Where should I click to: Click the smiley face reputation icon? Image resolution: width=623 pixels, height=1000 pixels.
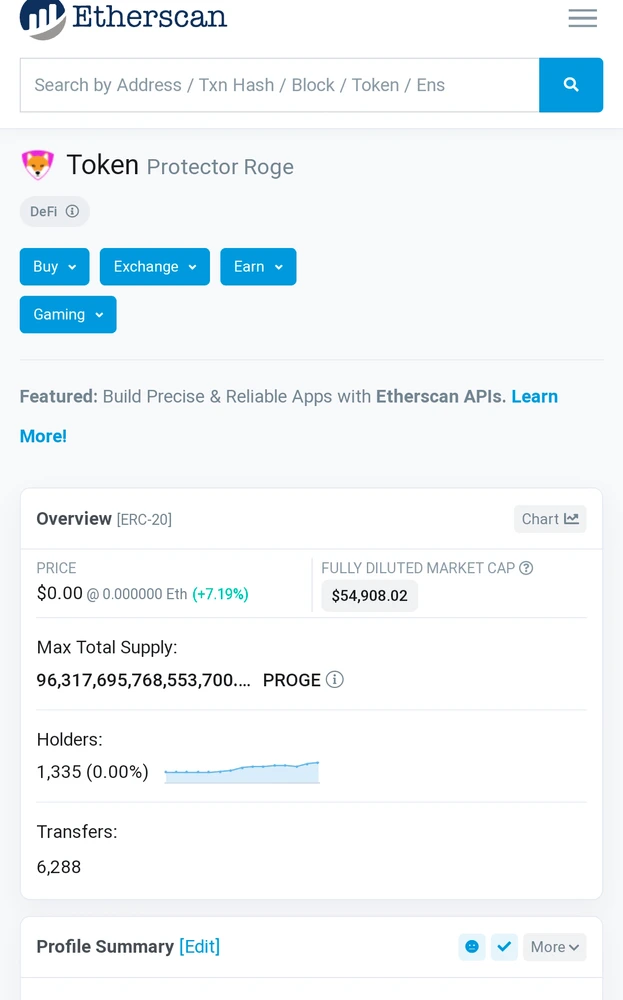[x=472, y=947]
